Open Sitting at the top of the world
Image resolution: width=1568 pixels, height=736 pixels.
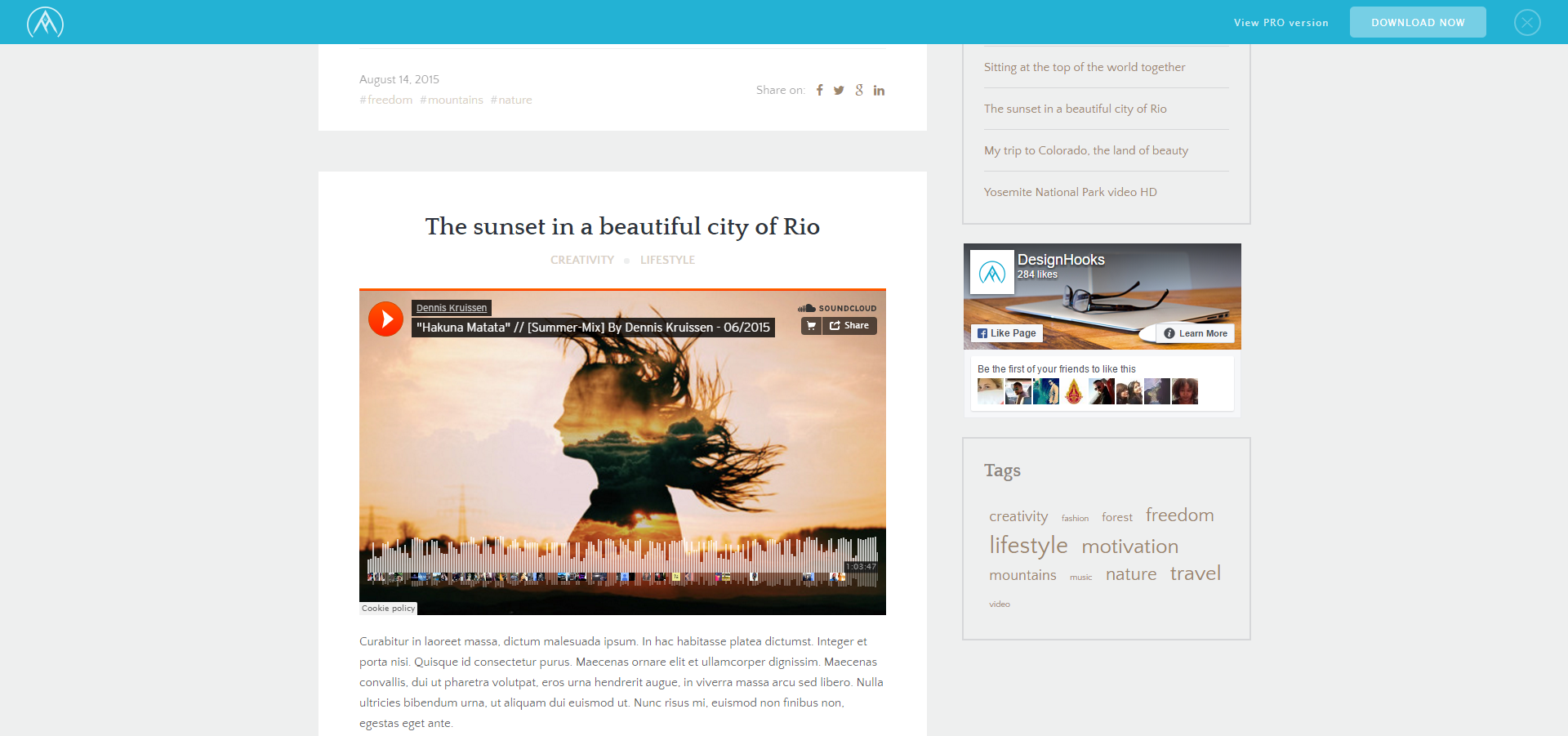click(x=1085, y=67)
